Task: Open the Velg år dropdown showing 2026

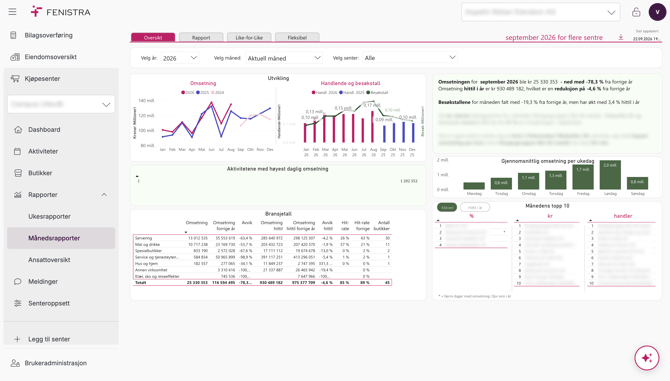Action: click(180, 58)
